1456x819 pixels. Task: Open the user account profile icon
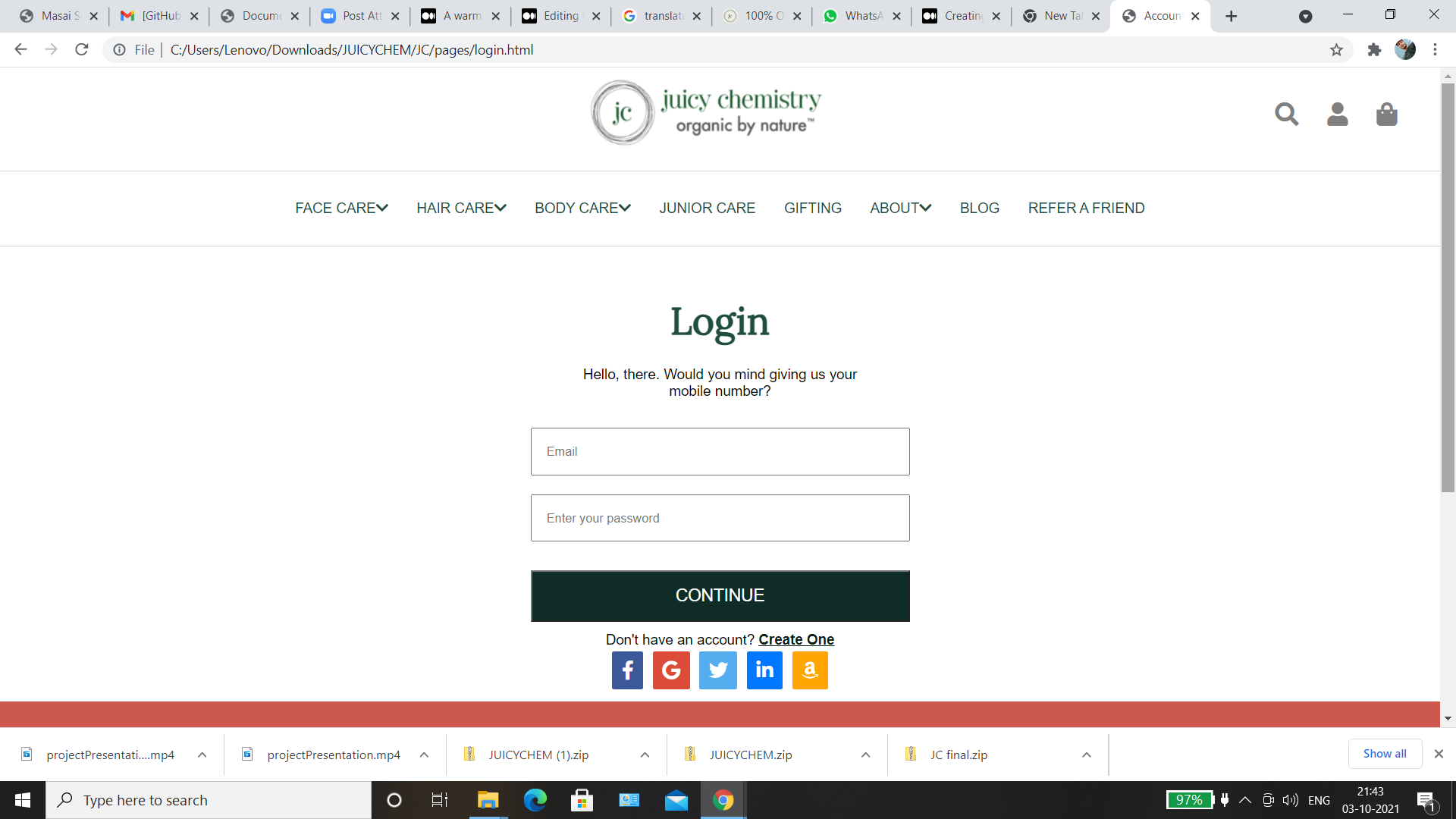(1337, 115)
